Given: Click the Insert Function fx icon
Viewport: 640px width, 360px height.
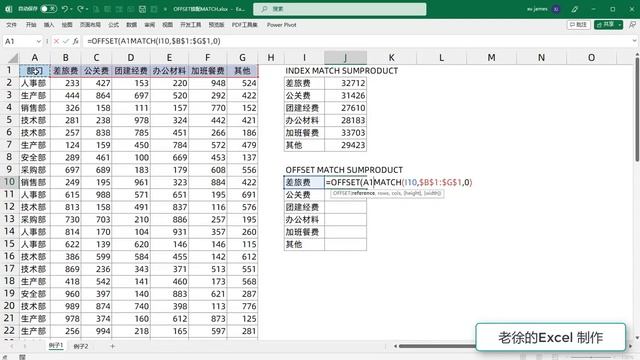Looking at the screenshot, I should (x=76, y=41).
